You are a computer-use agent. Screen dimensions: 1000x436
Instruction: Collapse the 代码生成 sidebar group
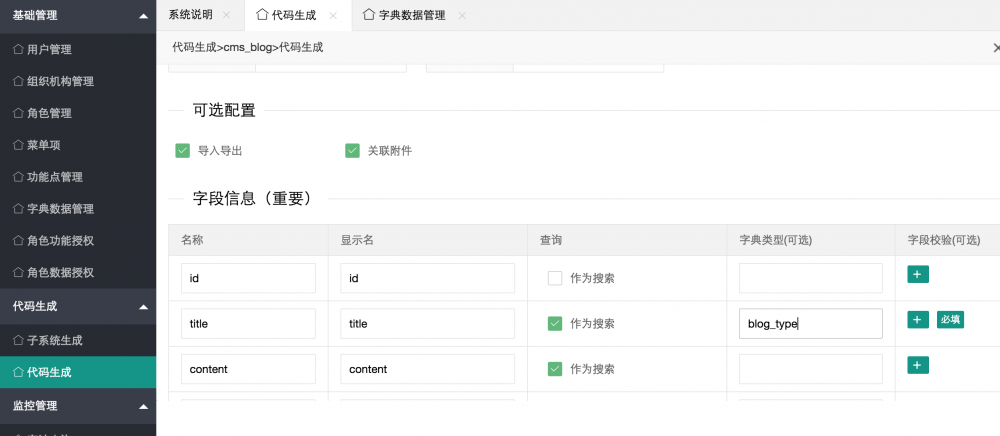coord(144,306)
